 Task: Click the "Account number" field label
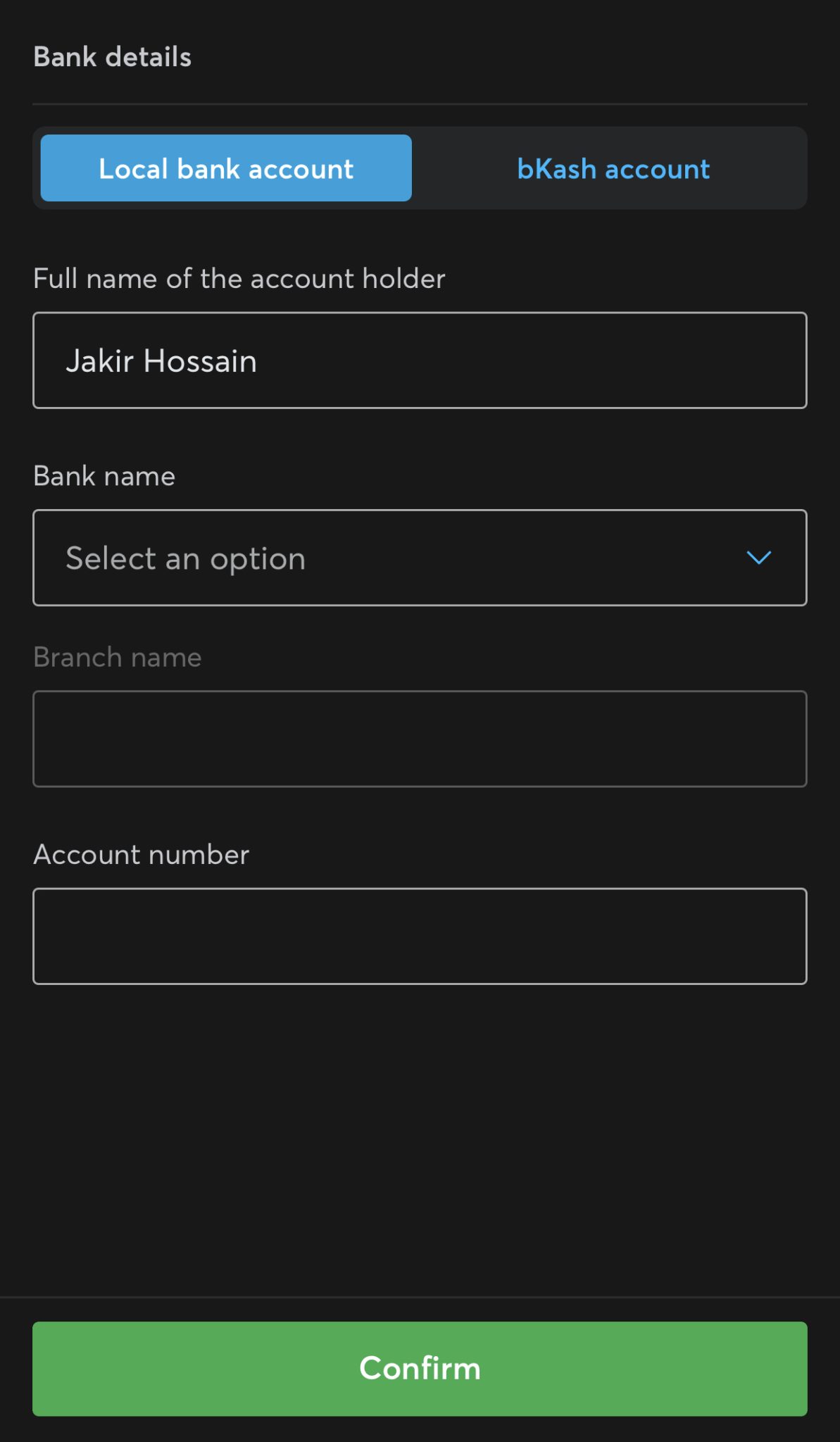142,855
